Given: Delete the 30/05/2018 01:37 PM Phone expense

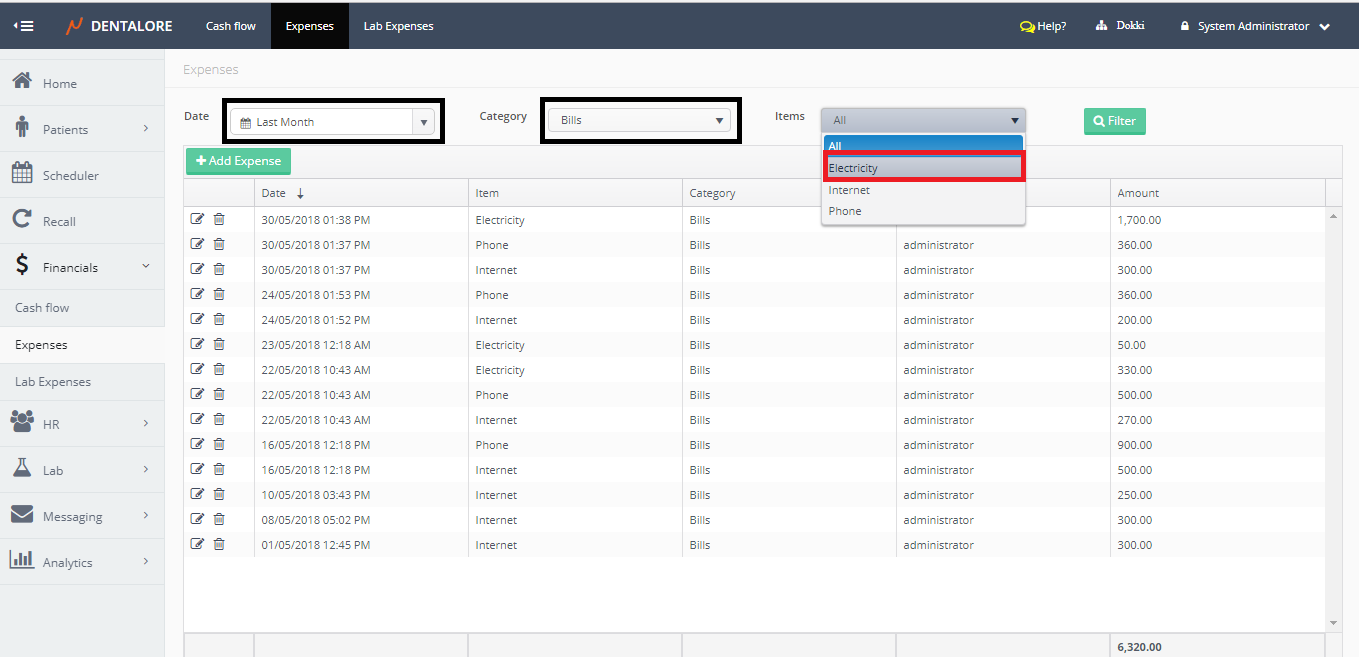Looking at the screenshot, I should tap(219, 244).
